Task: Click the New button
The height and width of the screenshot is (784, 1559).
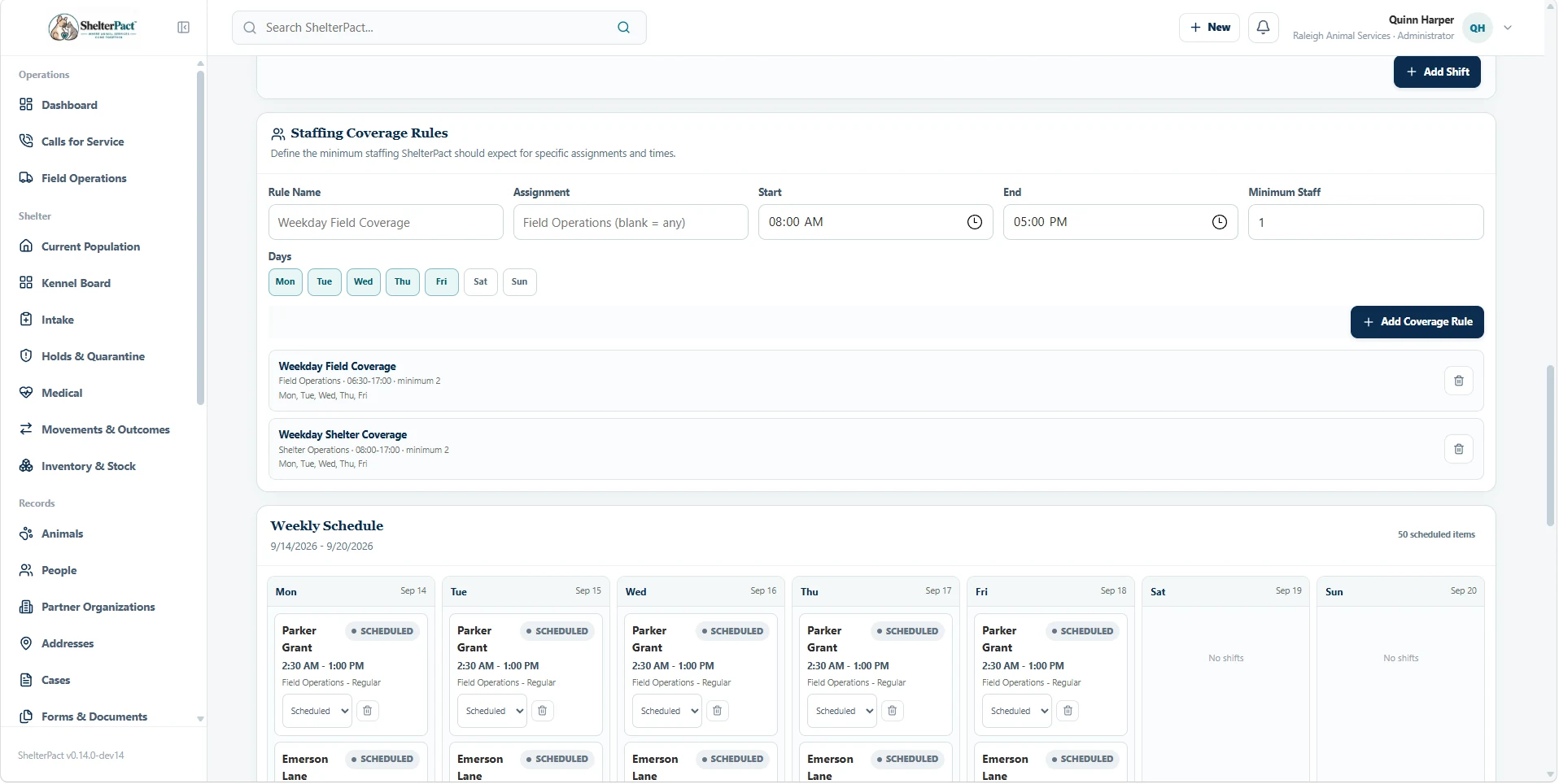Action: [x=1210, y=28]
